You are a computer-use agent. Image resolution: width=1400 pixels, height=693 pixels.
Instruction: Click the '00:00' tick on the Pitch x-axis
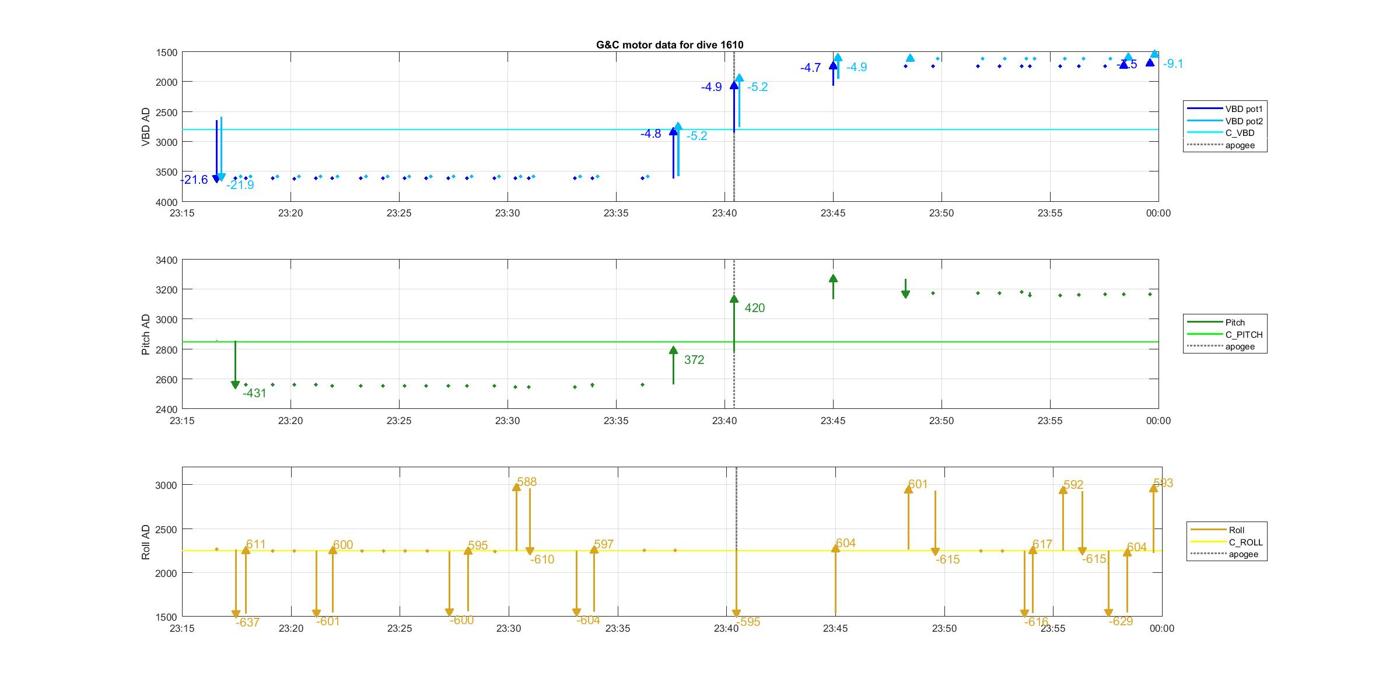[x=1158, y=421]
